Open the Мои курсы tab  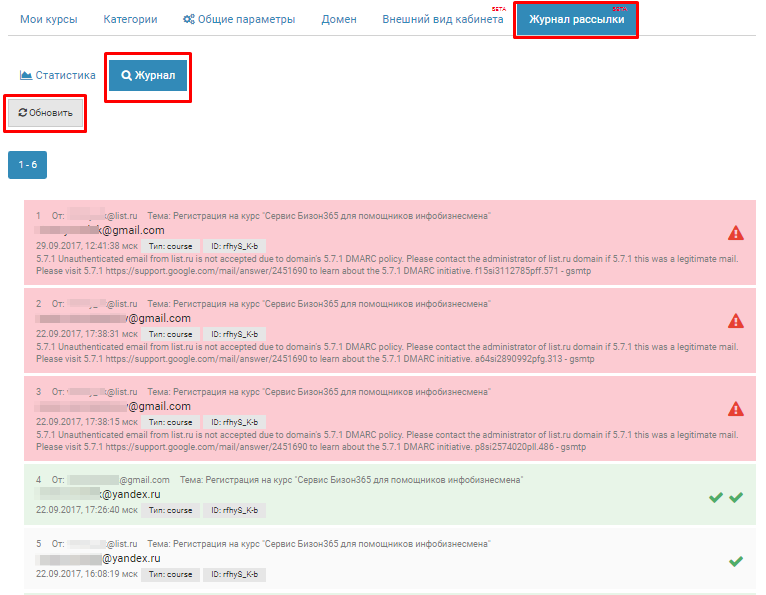[48, 20]
